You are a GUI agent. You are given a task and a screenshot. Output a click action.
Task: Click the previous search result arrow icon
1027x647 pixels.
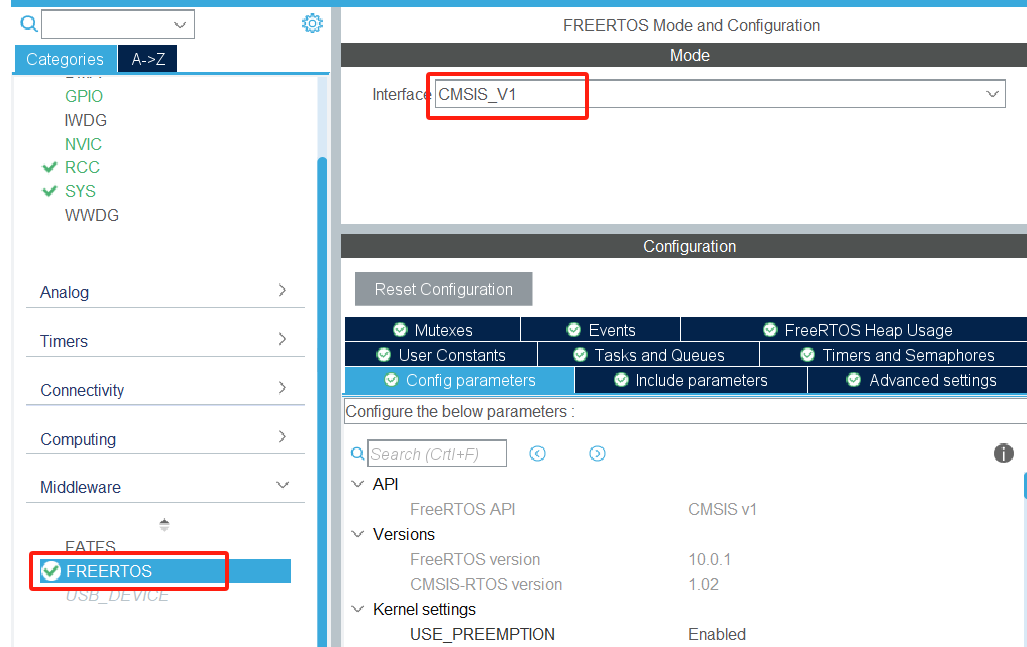click(x=537, y=453)
